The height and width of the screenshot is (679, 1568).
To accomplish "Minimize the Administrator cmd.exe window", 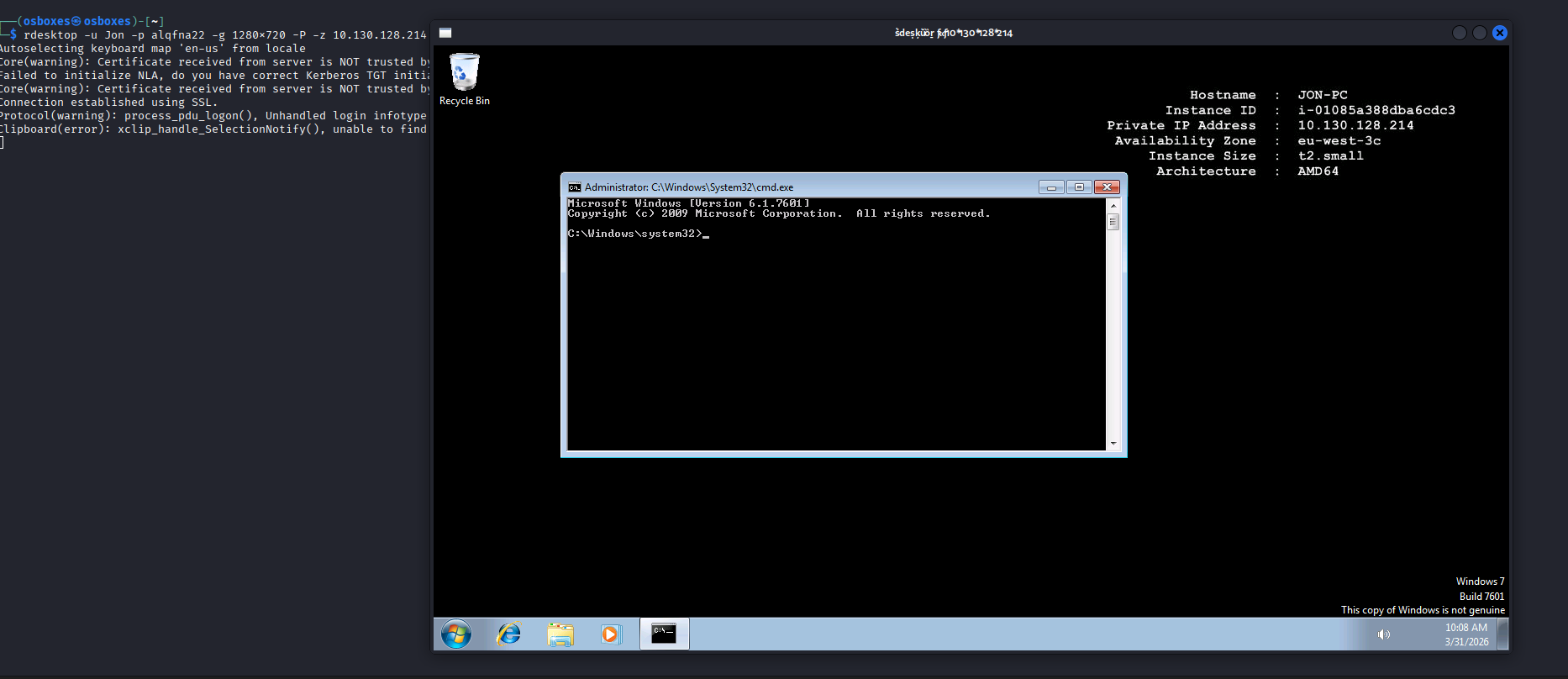I will 1051,187.
